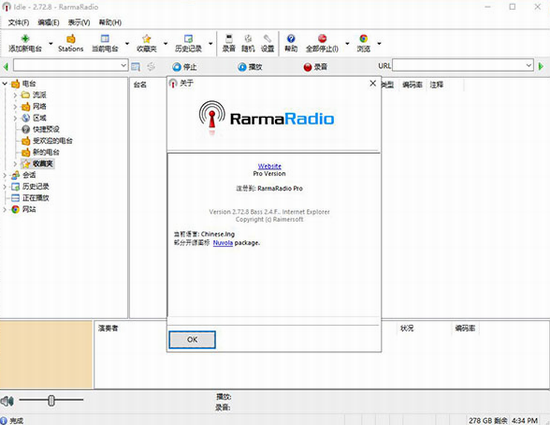Click the current station toolbar icon
The width and height of the screenshot is (550, 425).
coord(105,39)
